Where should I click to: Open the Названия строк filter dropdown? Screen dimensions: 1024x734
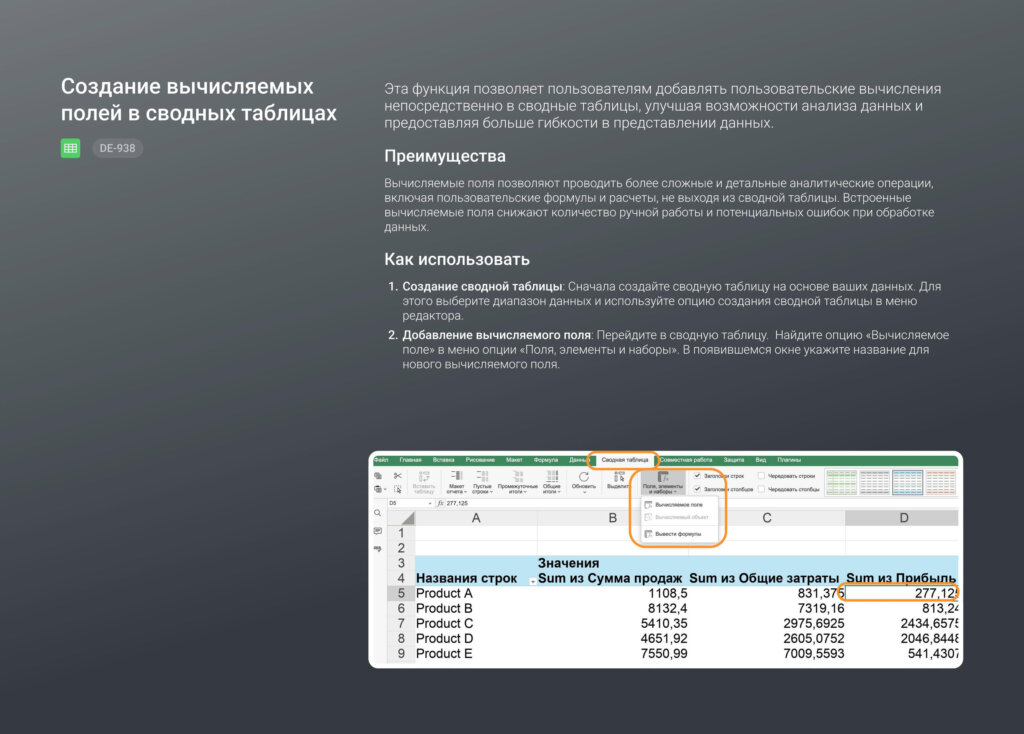click(531, 580)
